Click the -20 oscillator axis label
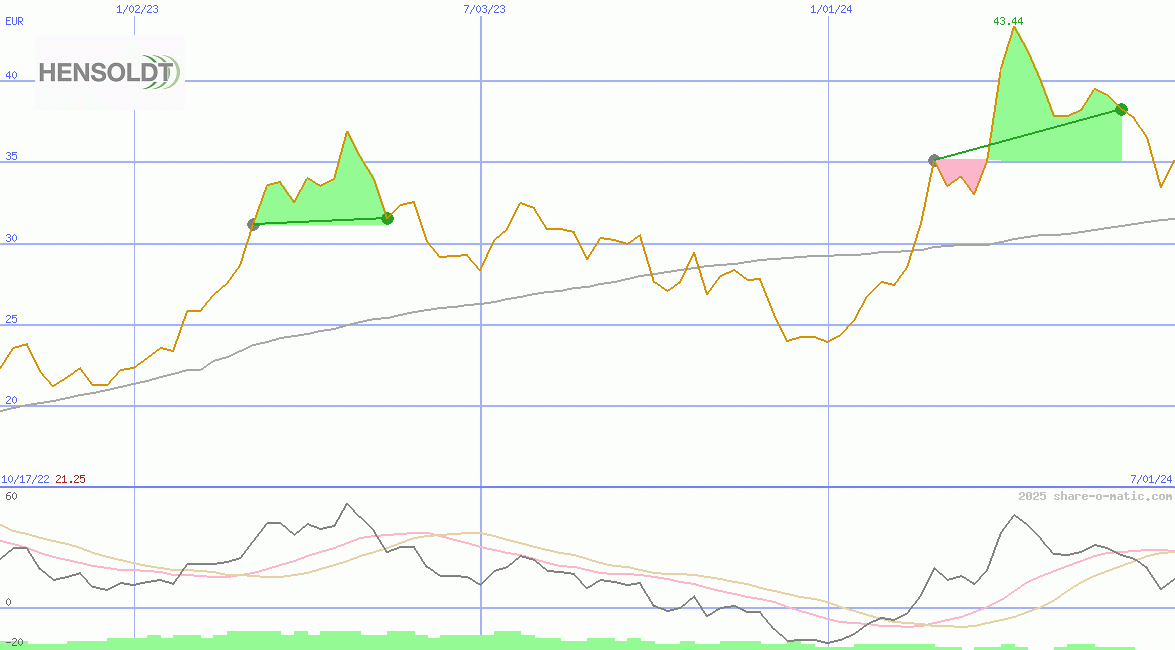Screen dimensions: 1175x650 click(13, 642)
